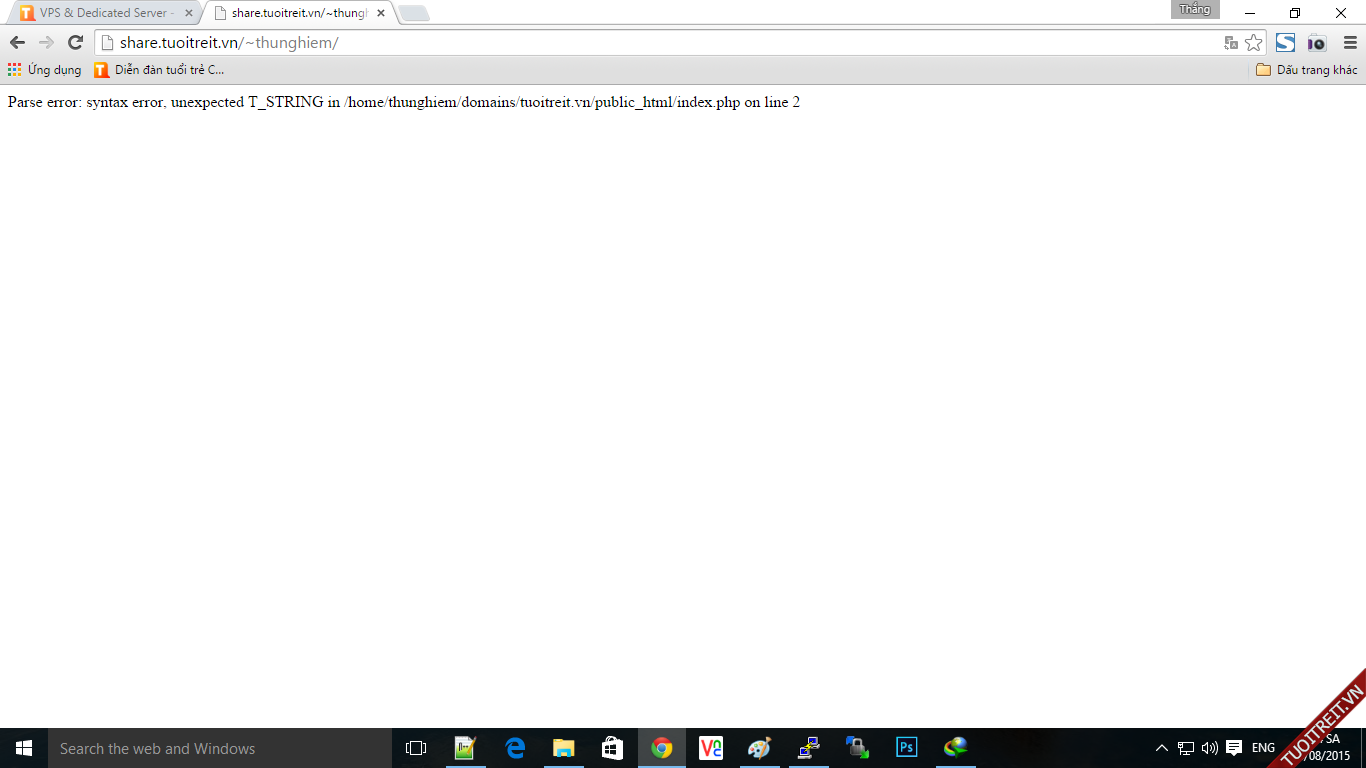The width and height of the screenshot is (1366, 768).
Task: Reload the current page
Action: [75, 43]
